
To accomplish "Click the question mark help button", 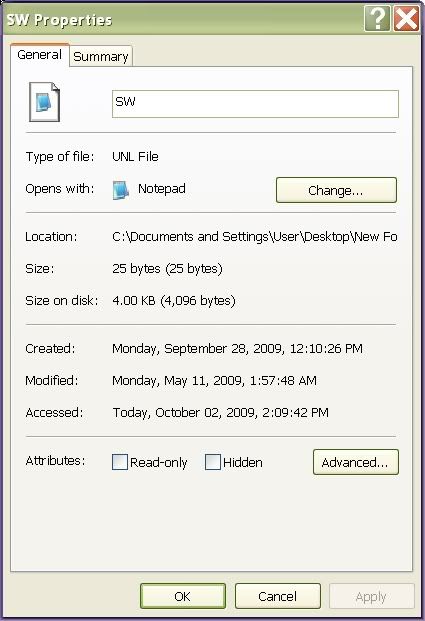I will click(377, 18).
